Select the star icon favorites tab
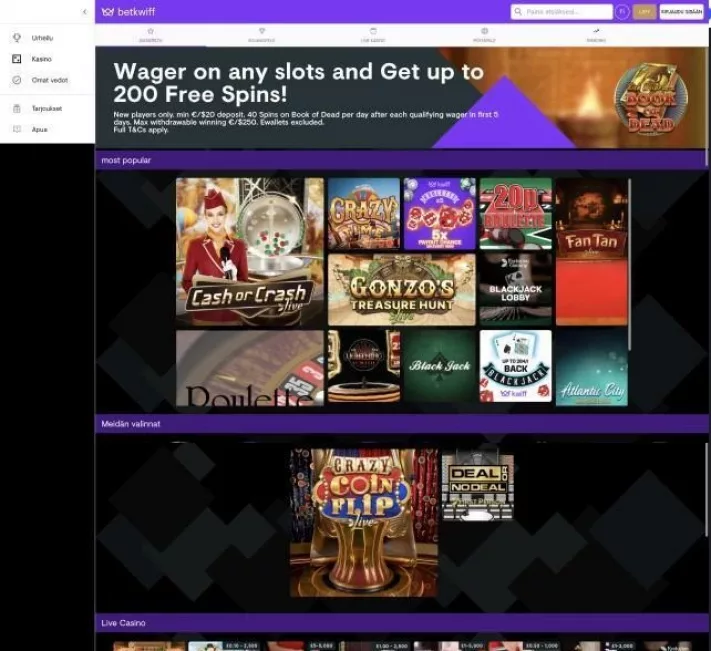 151,35
